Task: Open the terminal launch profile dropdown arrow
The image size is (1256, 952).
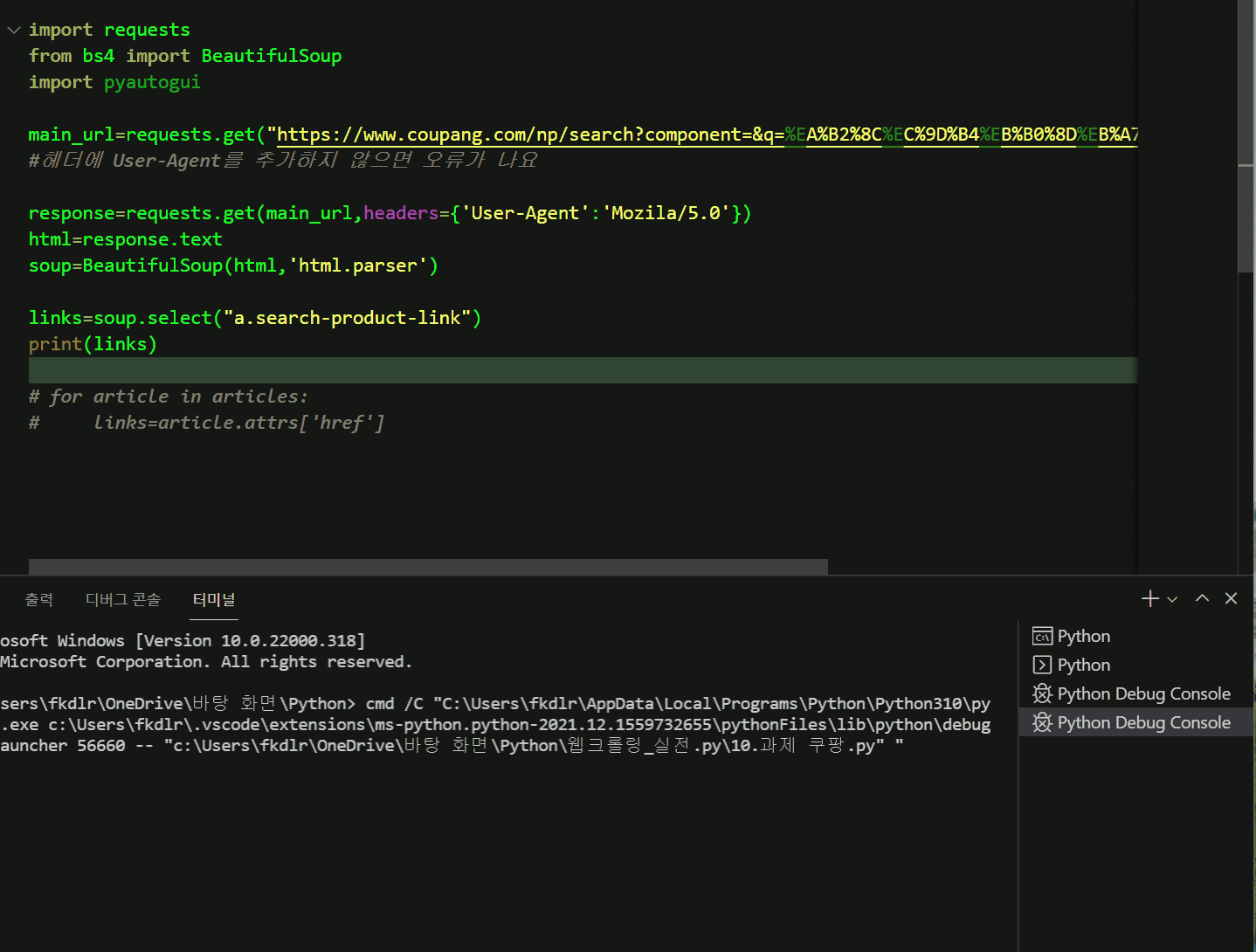Action: 1172,599
